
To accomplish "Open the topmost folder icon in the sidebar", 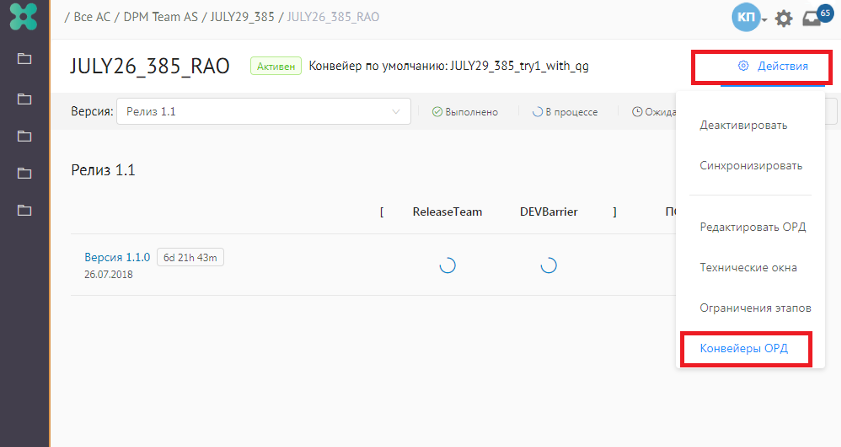I will click(24, 59).
